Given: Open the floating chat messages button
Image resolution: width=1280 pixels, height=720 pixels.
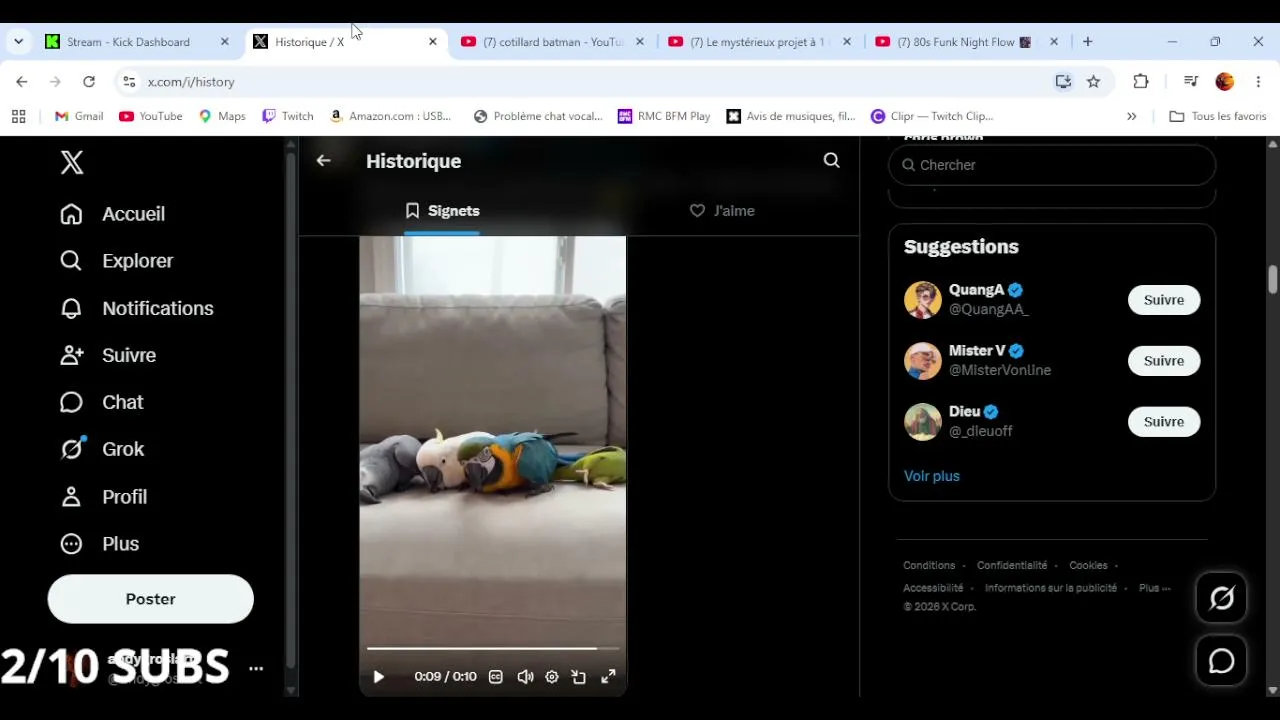Looking at the screenshot, I should (1222, 661).
